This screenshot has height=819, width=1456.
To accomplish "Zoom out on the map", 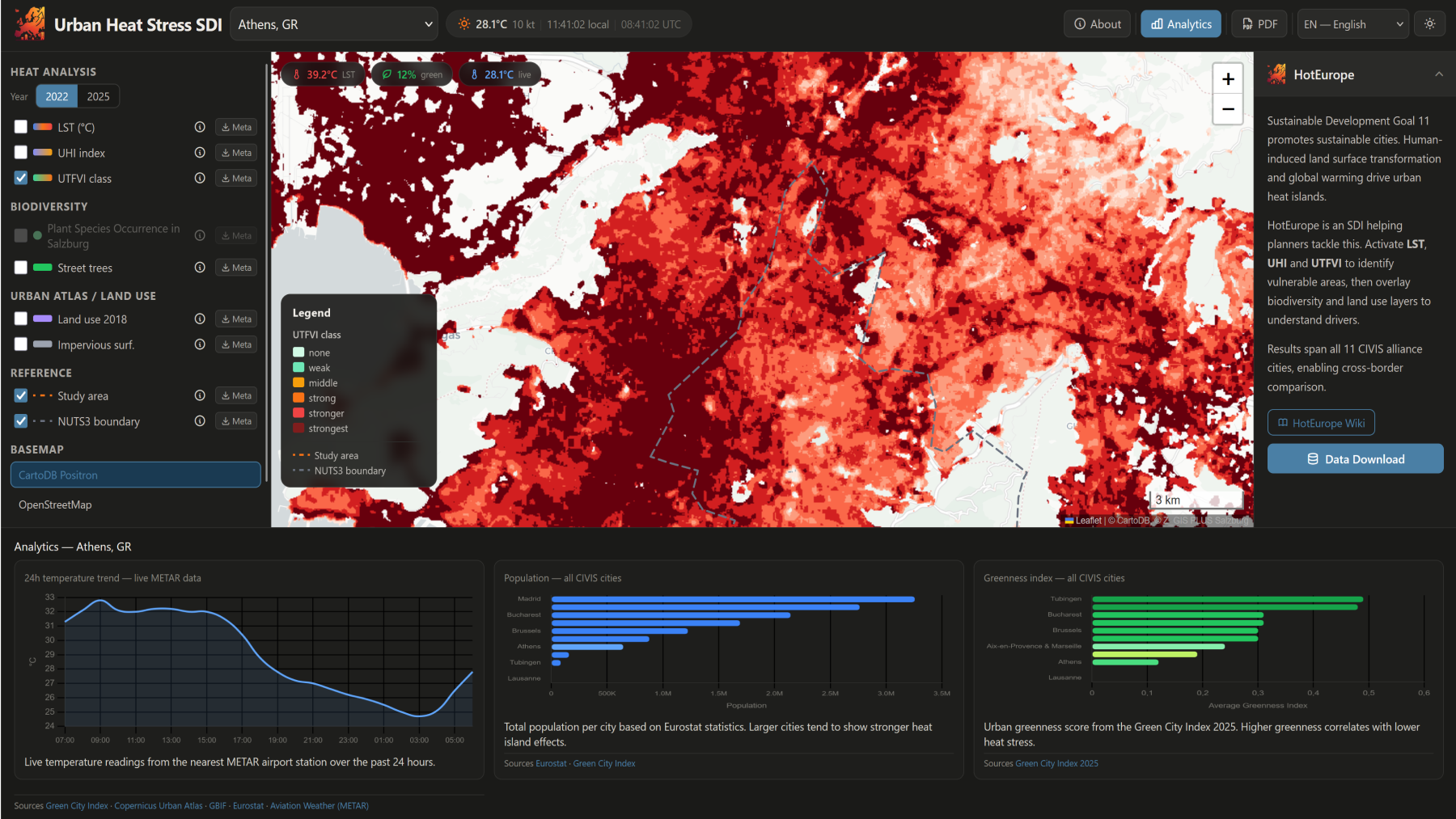I will (x=1228, y=109).
